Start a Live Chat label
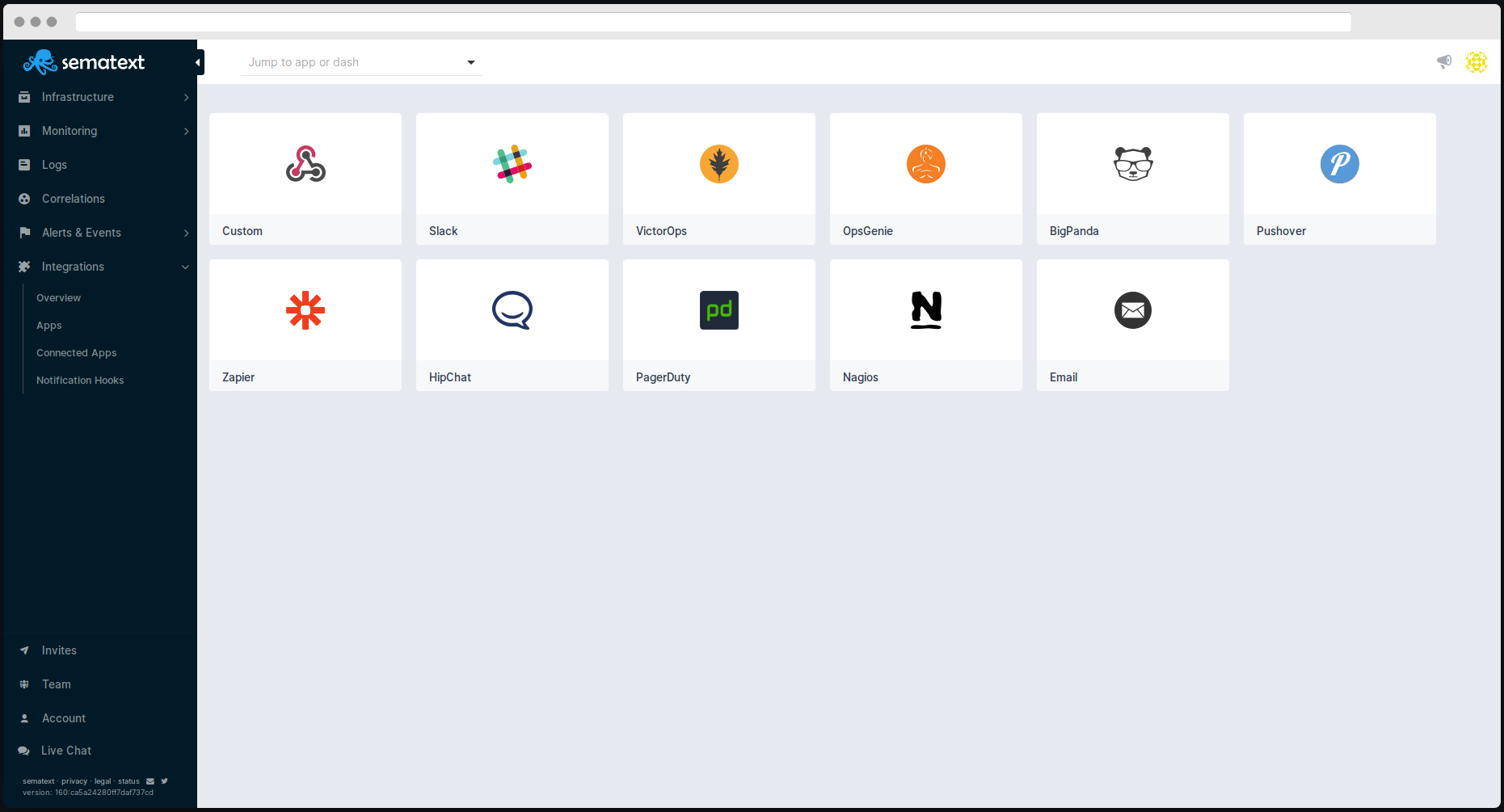This screenshot has width=1504, height=812. point(66,751)
